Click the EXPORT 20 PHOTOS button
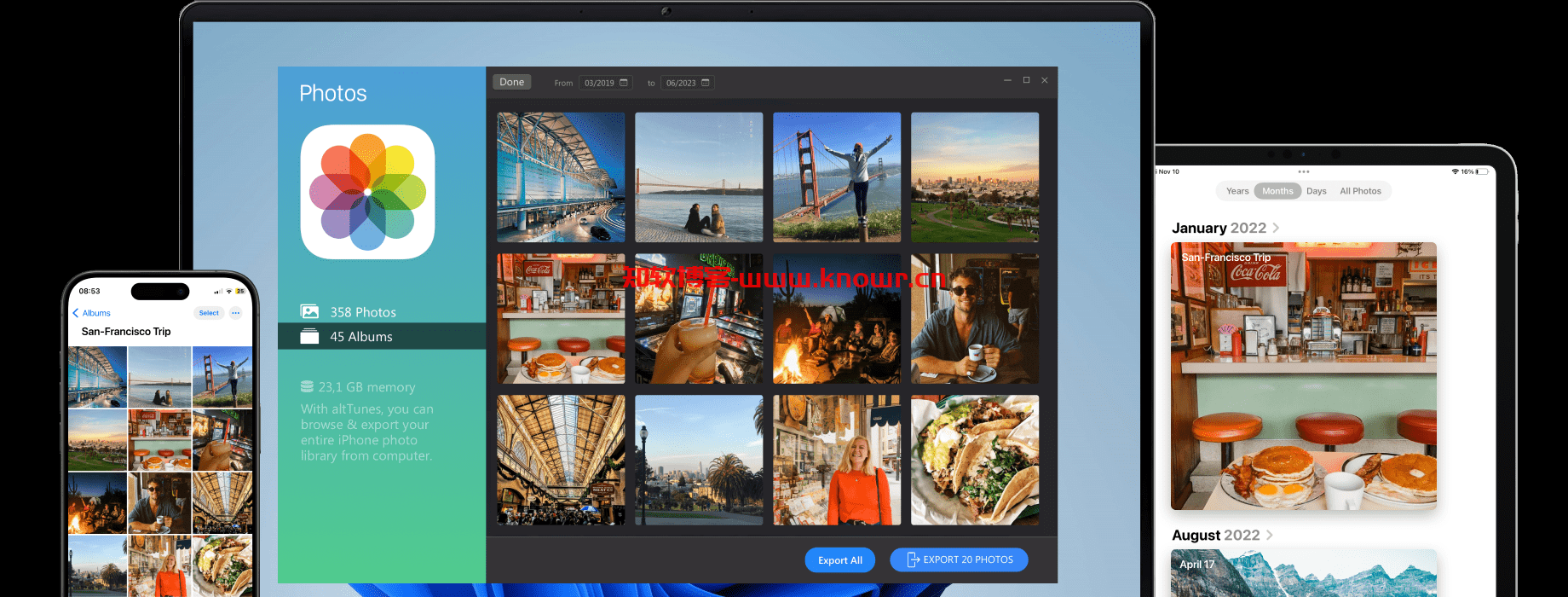Viewport: 1568px width, 597px height. tap(959, 559)
